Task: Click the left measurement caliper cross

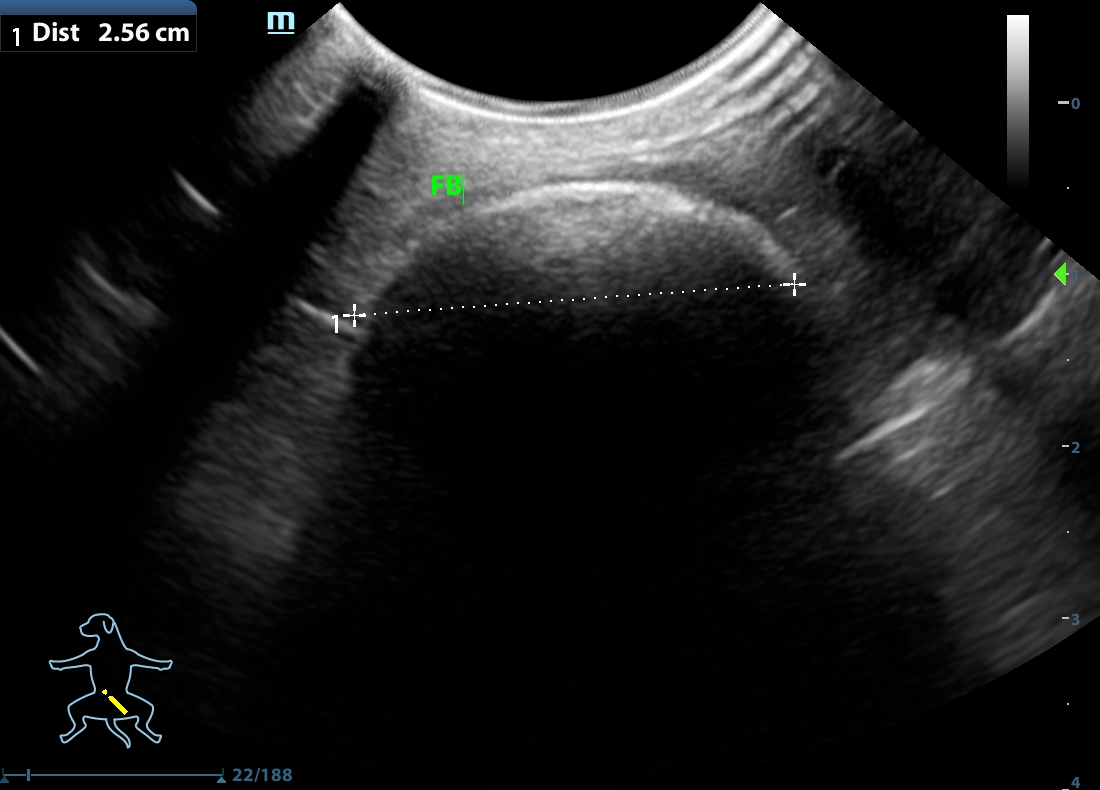Action: click(353, 315)
